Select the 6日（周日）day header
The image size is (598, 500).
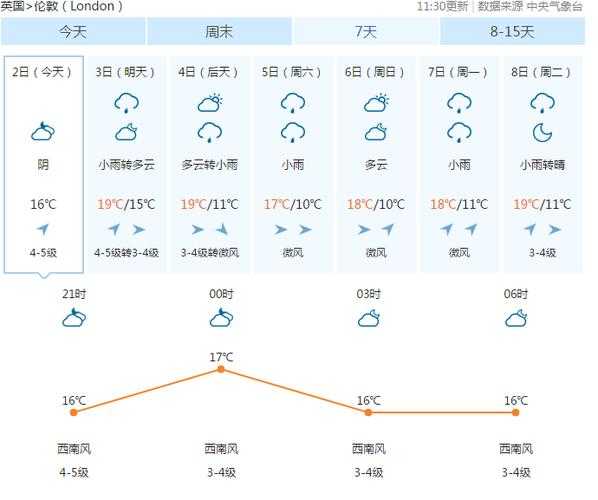click(x=375, y=72)
